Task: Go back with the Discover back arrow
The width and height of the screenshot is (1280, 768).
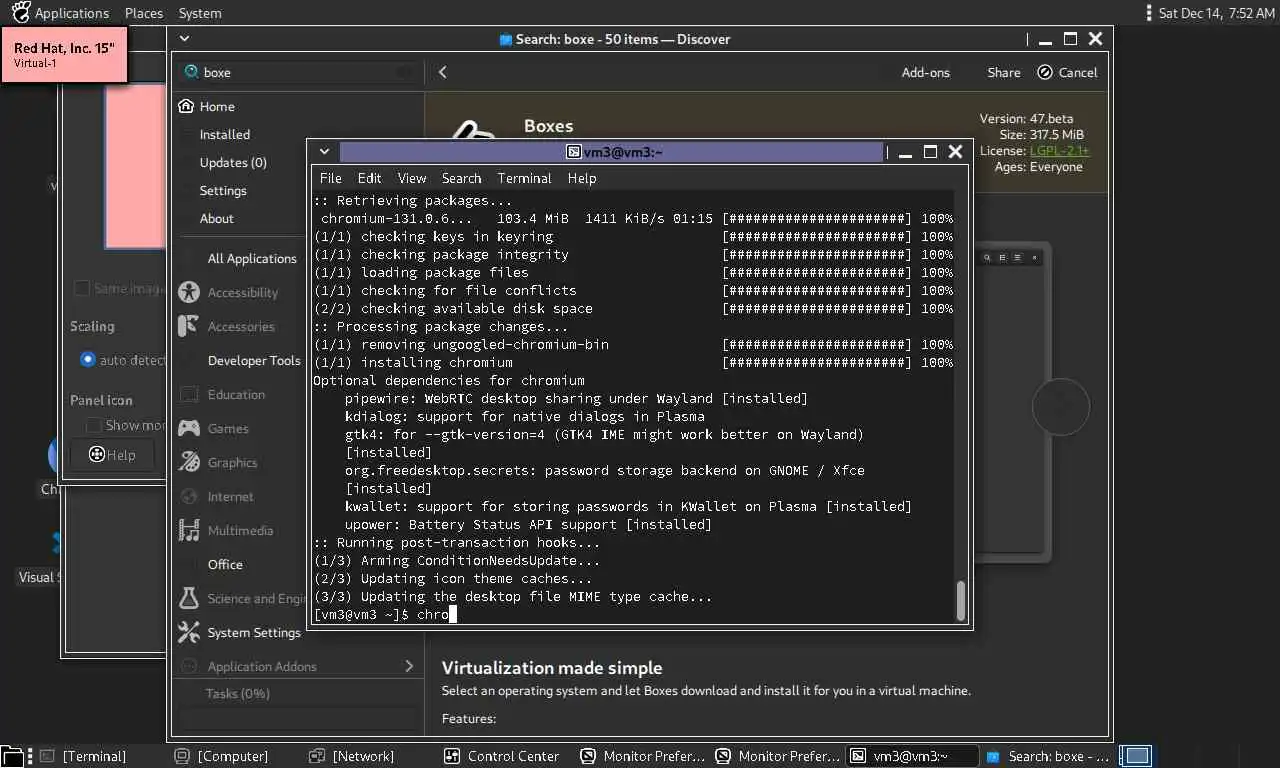Action: [443, 72]
